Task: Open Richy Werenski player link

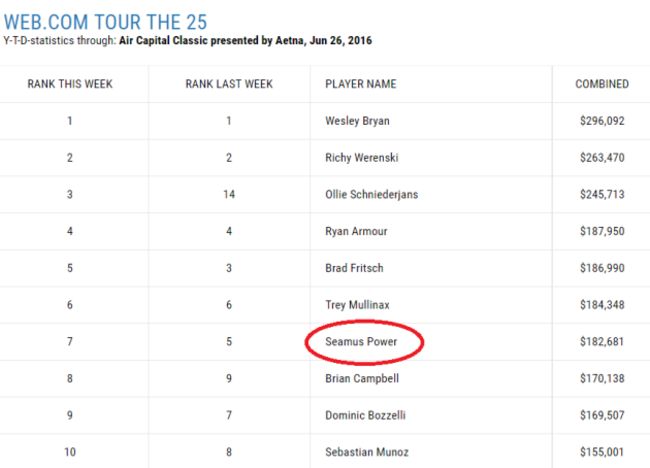Action: pos(361,158)
